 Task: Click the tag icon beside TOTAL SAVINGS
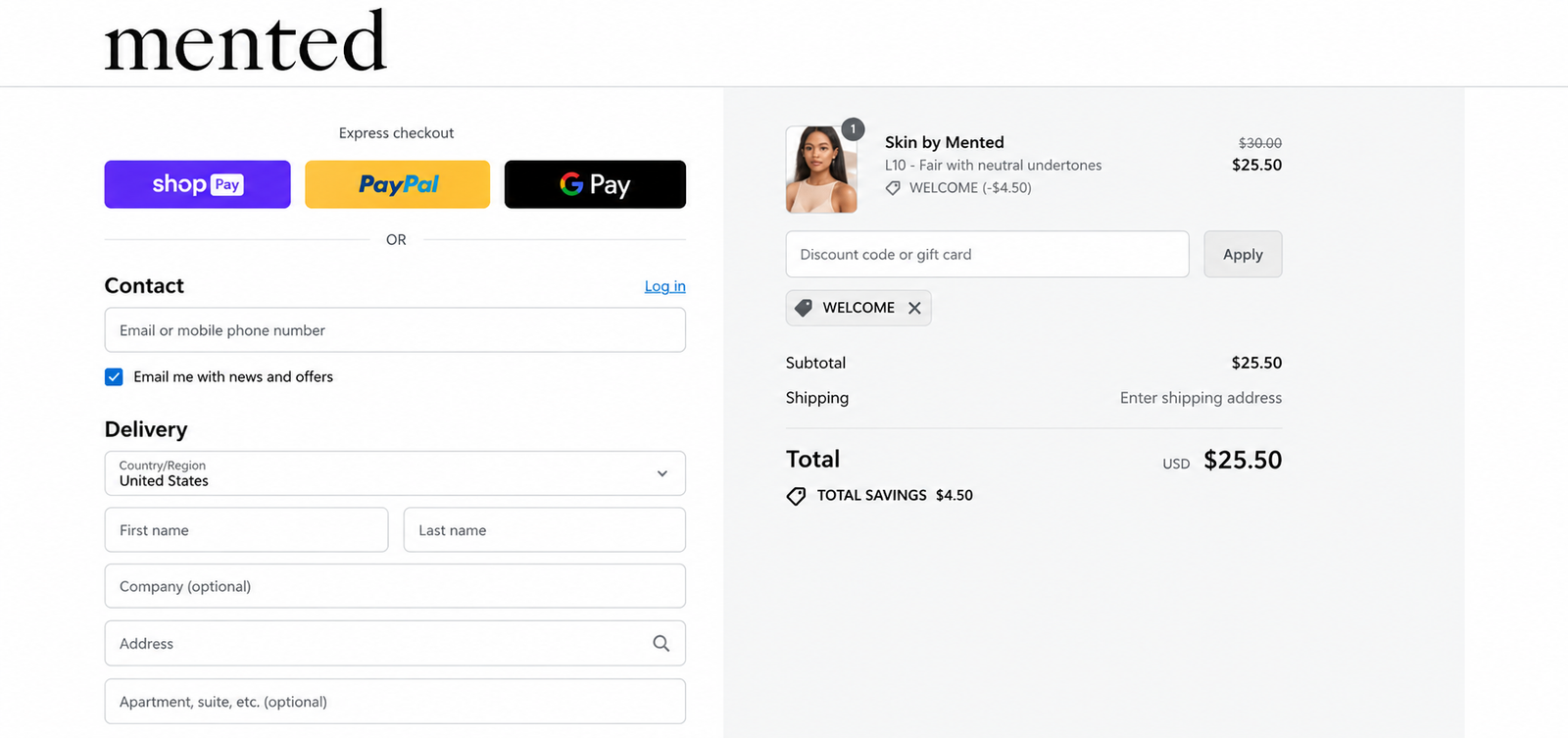[x=797, y=496]
